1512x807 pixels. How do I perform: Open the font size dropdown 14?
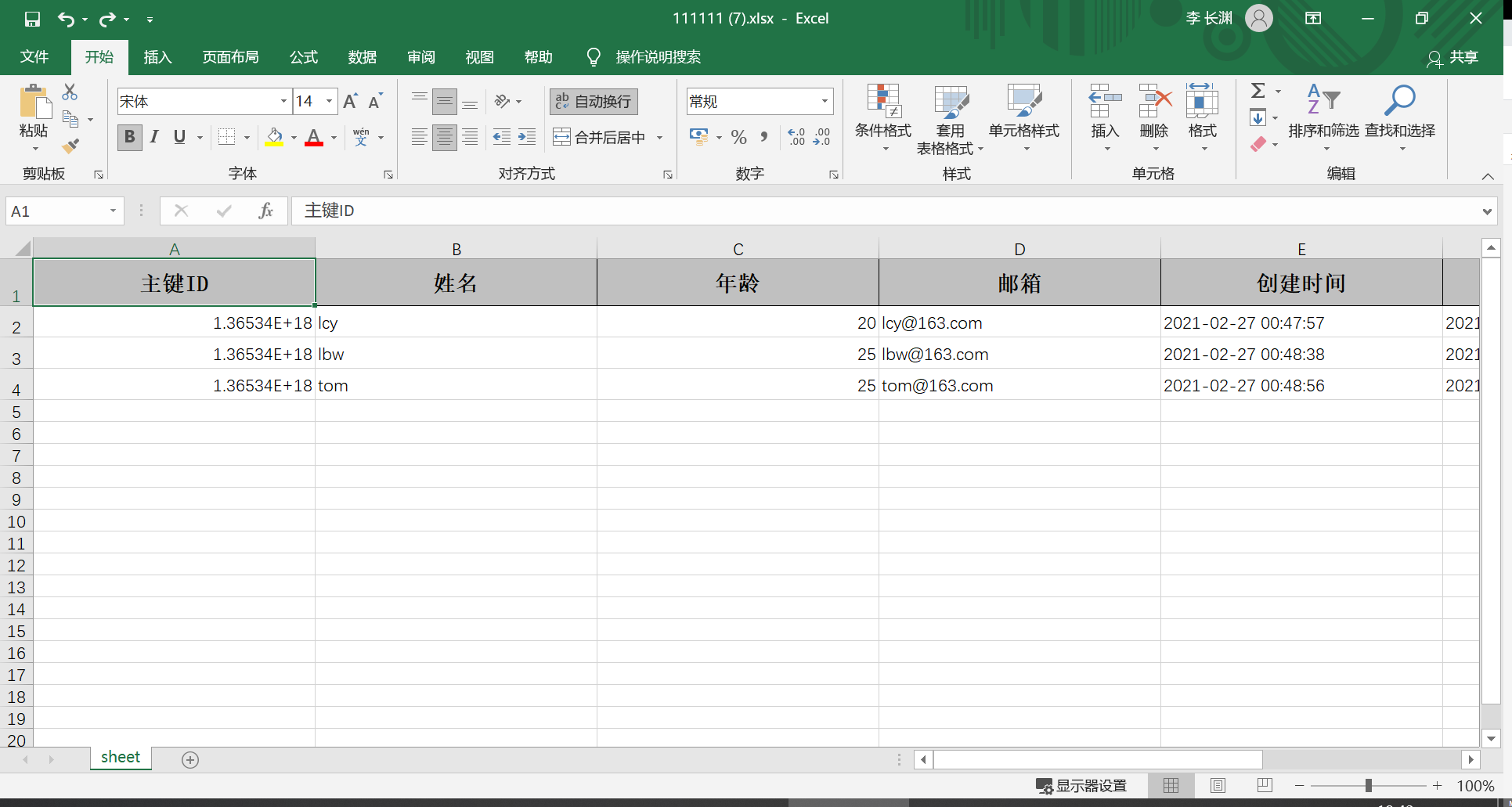tap(330, 102)
